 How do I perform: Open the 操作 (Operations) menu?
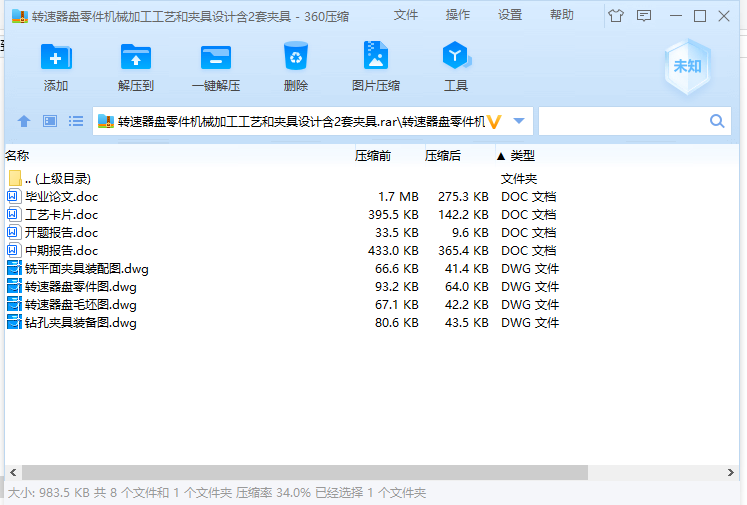pyautogui.click(x=458, y=15)
